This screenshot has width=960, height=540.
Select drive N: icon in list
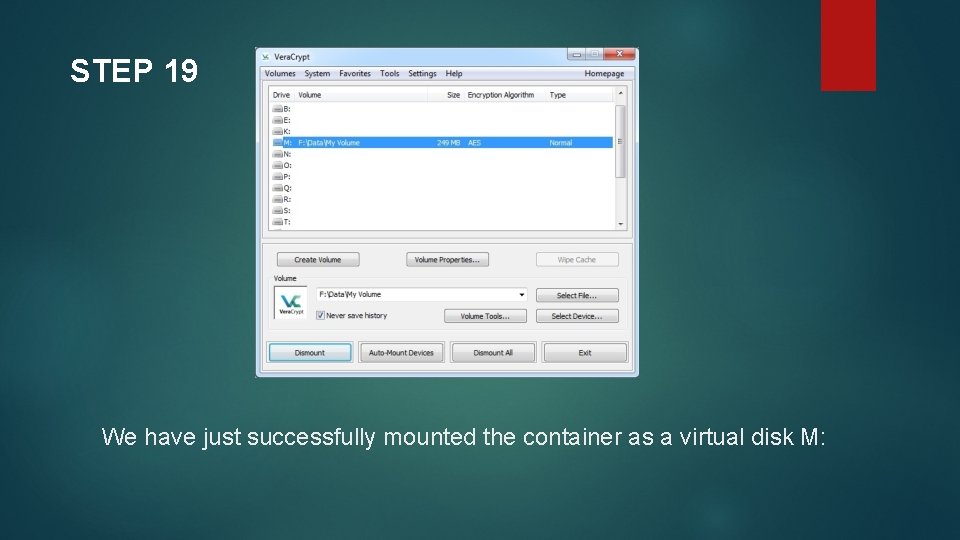pos(278,154)
